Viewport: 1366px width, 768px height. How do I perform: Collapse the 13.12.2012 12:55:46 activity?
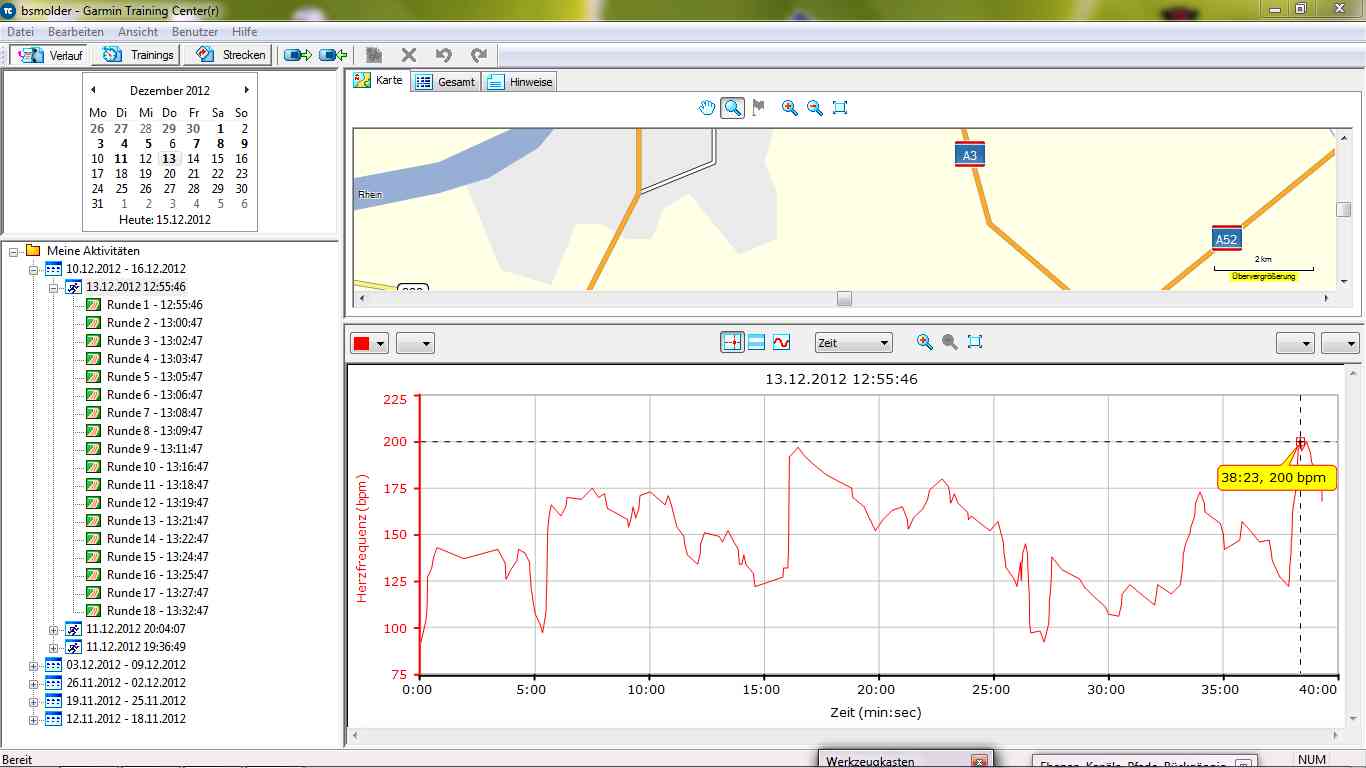click(x=55, y=287)
